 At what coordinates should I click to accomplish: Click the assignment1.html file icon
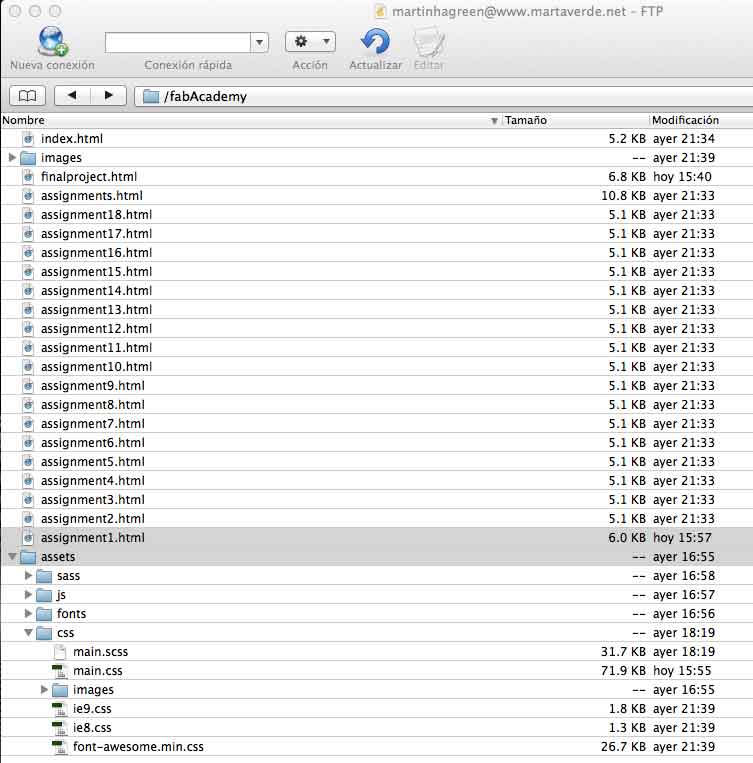(x=28, y=538)
